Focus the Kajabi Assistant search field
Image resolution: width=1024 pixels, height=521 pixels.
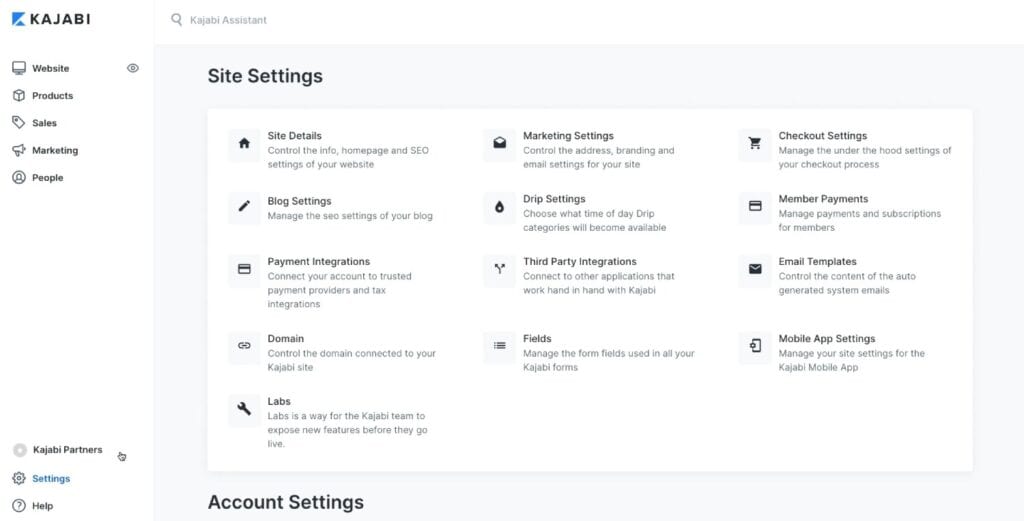229,20
